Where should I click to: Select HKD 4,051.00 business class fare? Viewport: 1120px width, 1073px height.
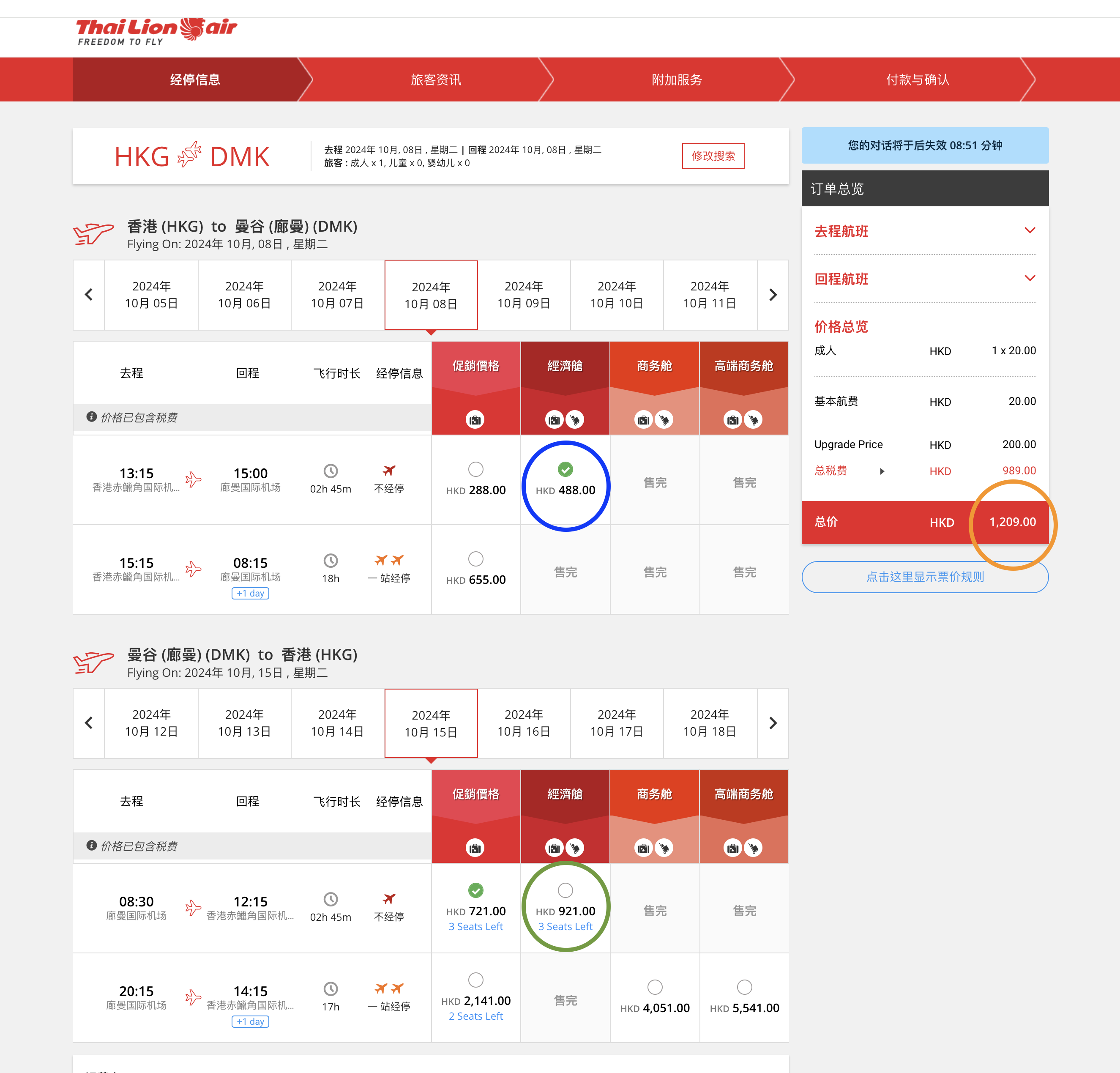click(655, 987)
